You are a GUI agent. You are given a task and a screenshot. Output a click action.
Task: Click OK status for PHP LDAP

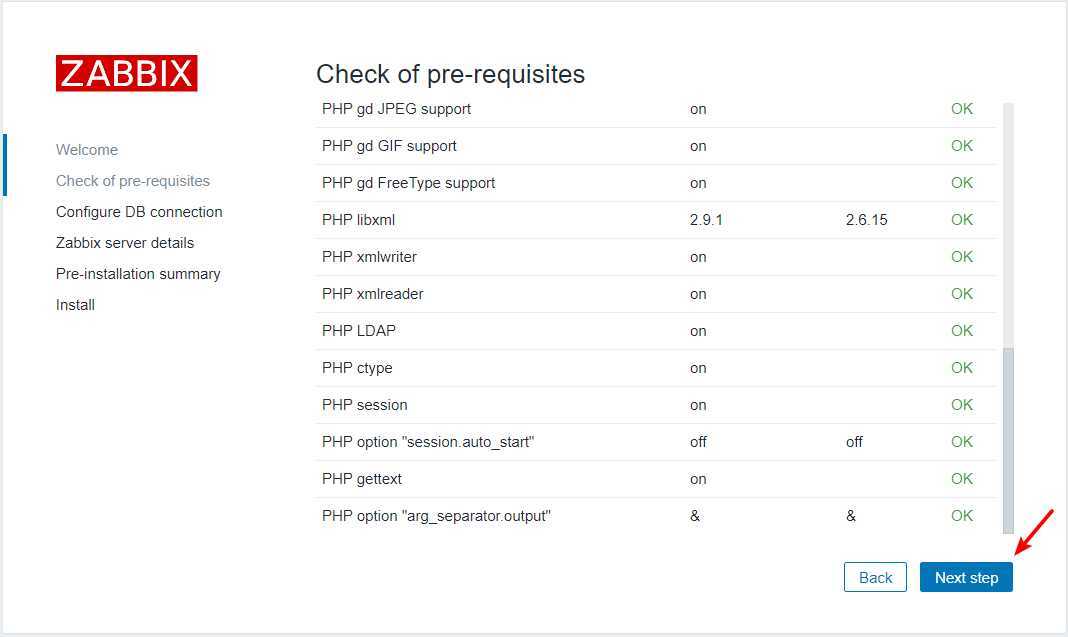[x=962, y=331]
